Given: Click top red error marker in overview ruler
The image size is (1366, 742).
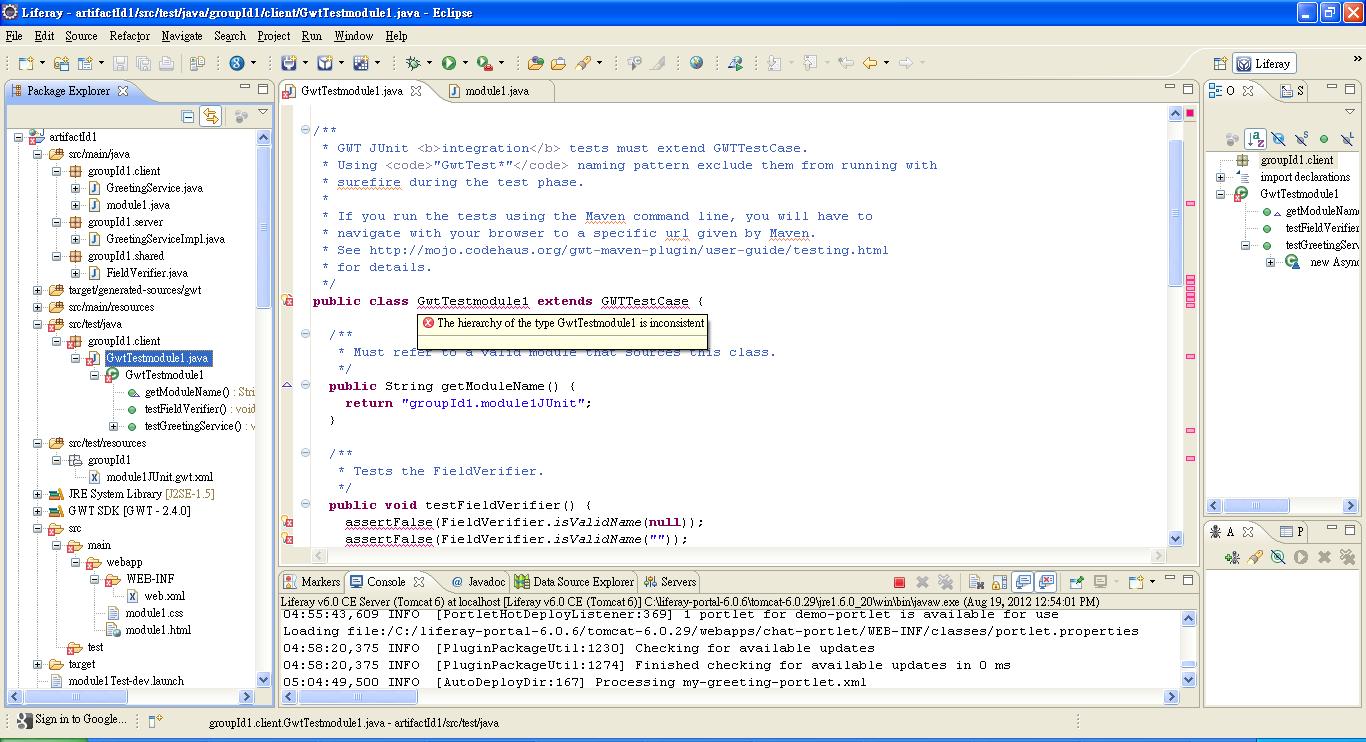Looking at the screenshot, I should pyautogui.click(x=1190, y=114).
